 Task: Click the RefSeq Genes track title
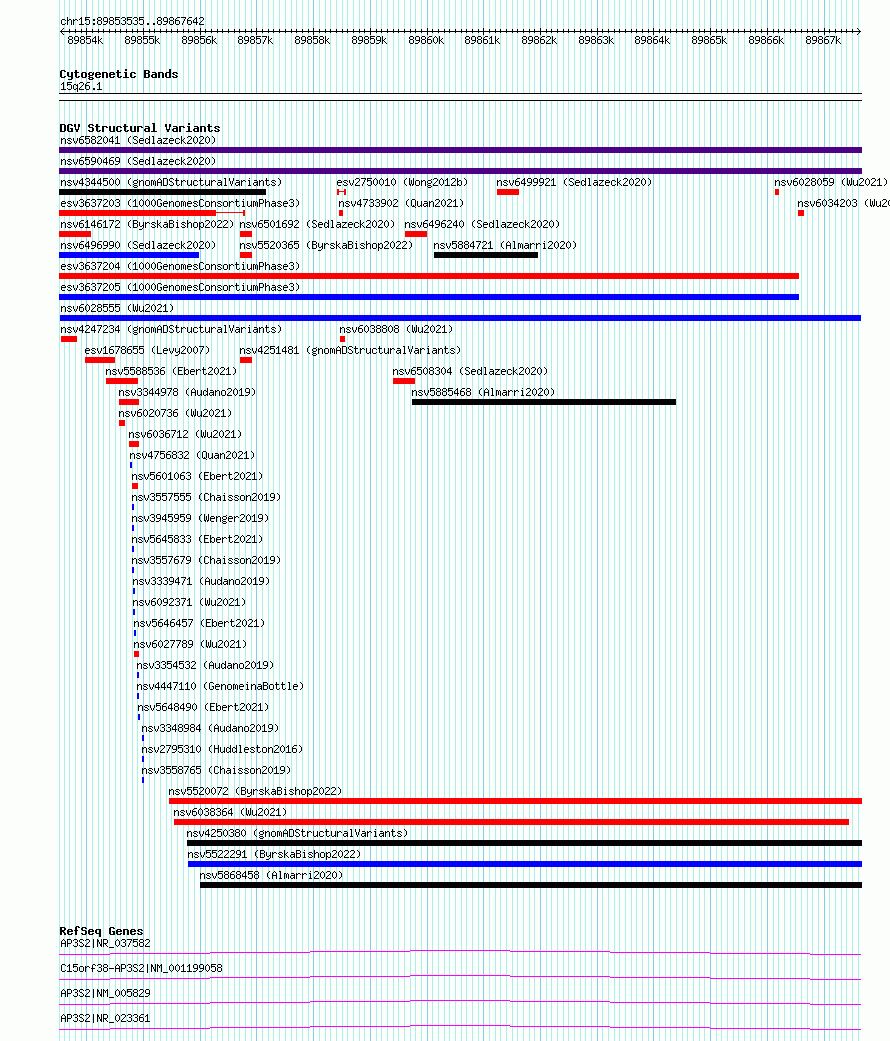coord(102,931)
